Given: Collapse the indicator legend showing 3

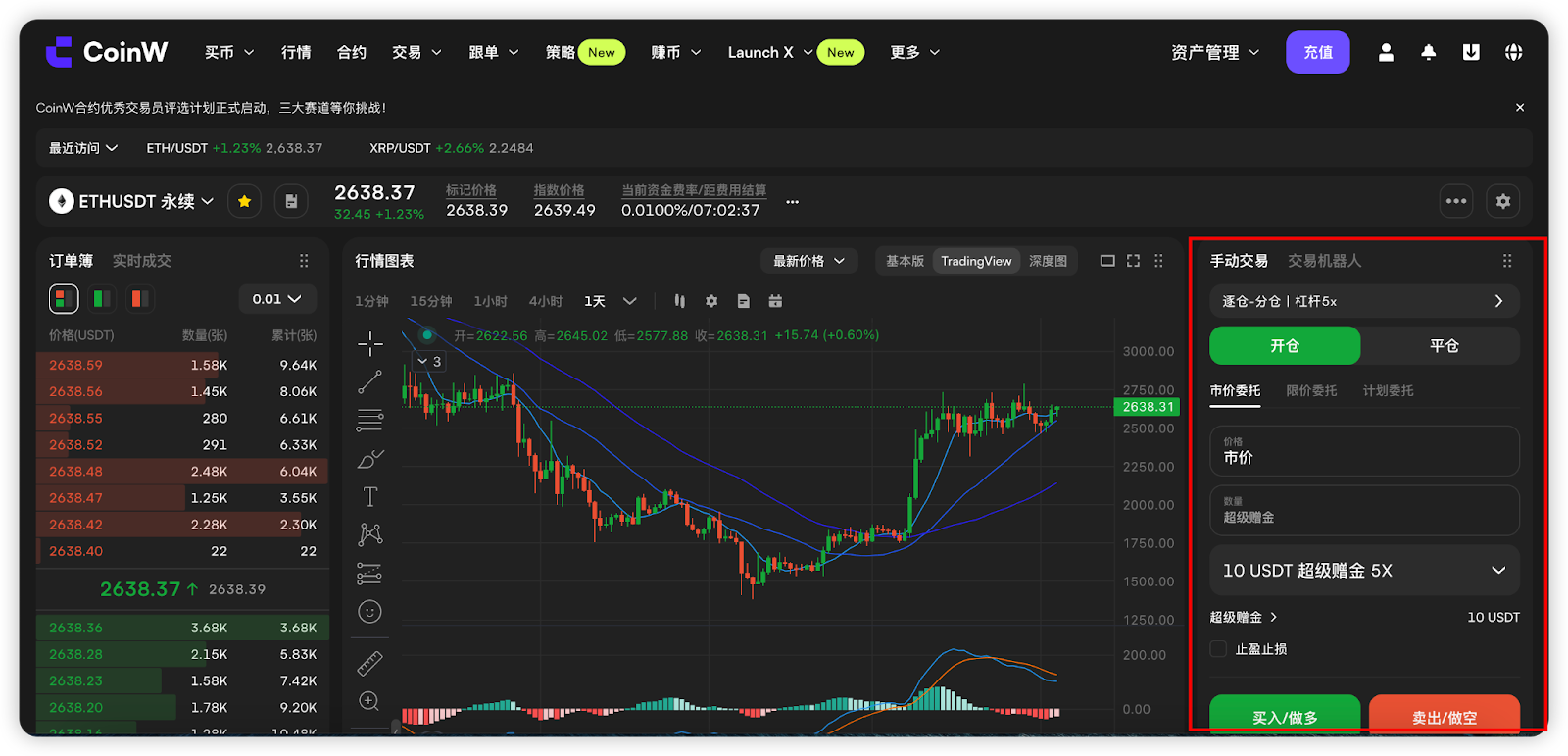Looking at the screenshot, I should pyautogui.click(x=429, y=361).
